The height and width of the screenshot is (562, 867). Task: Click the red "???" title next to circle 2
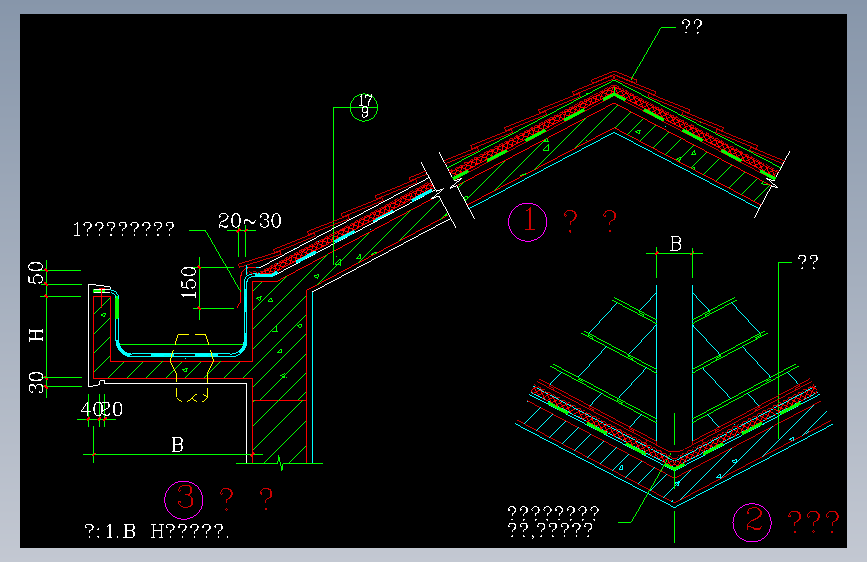pos(813,522)
